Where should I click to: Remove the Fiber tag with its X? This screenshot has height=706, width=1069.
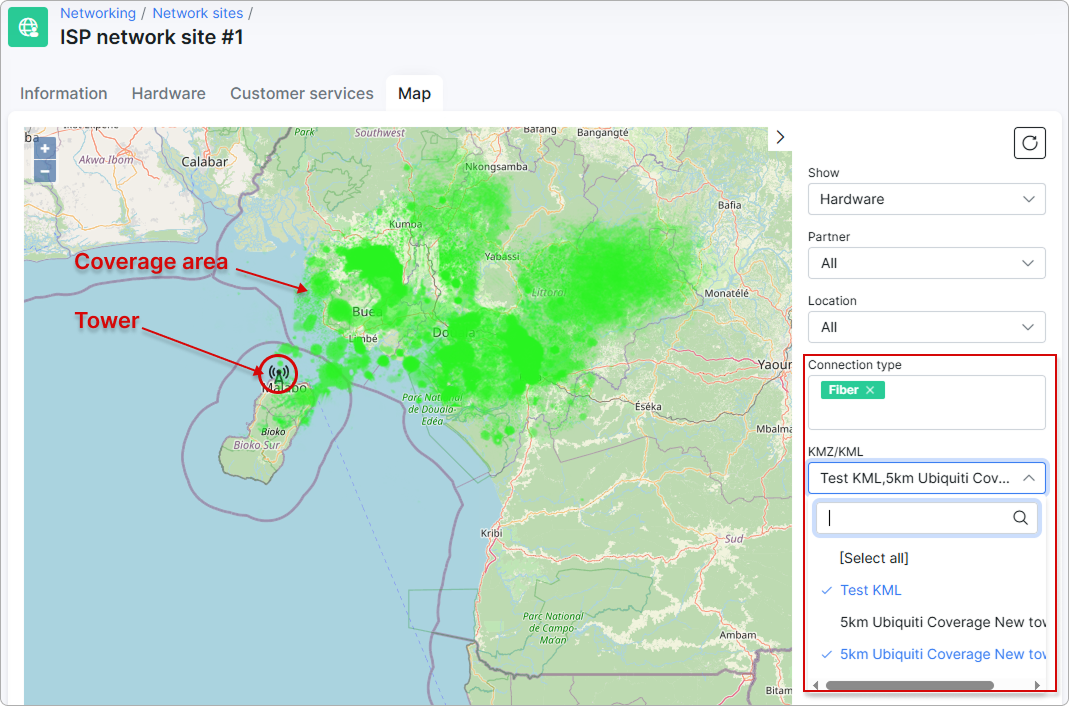pos(870,390)
